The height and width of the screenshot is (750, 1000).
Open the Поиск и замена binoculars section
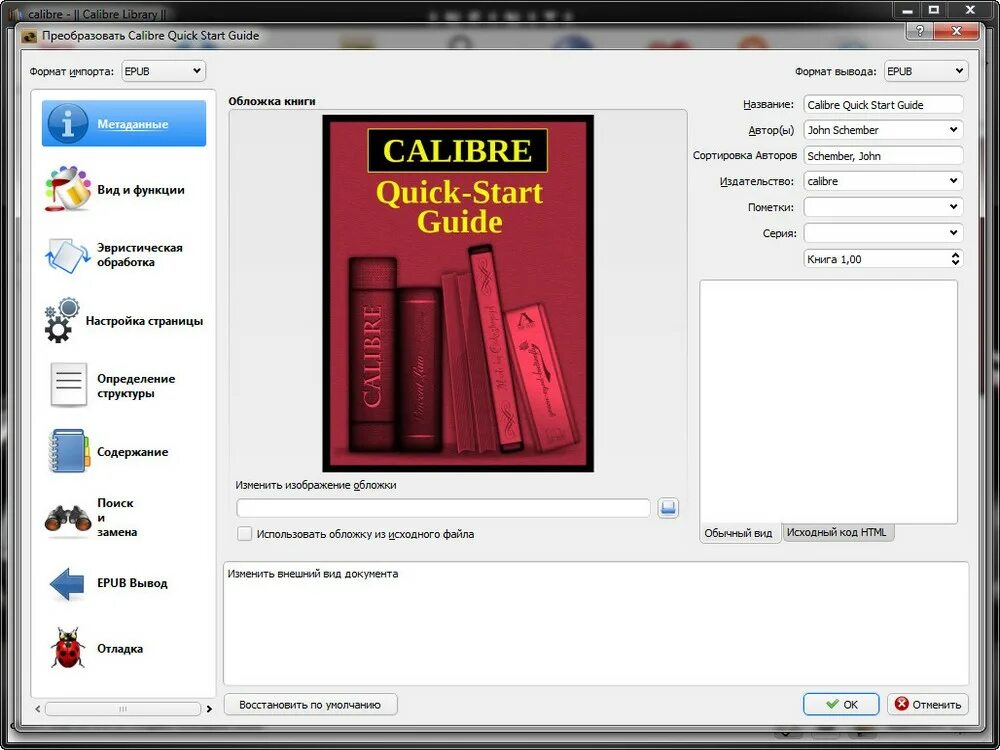(124, 517)
